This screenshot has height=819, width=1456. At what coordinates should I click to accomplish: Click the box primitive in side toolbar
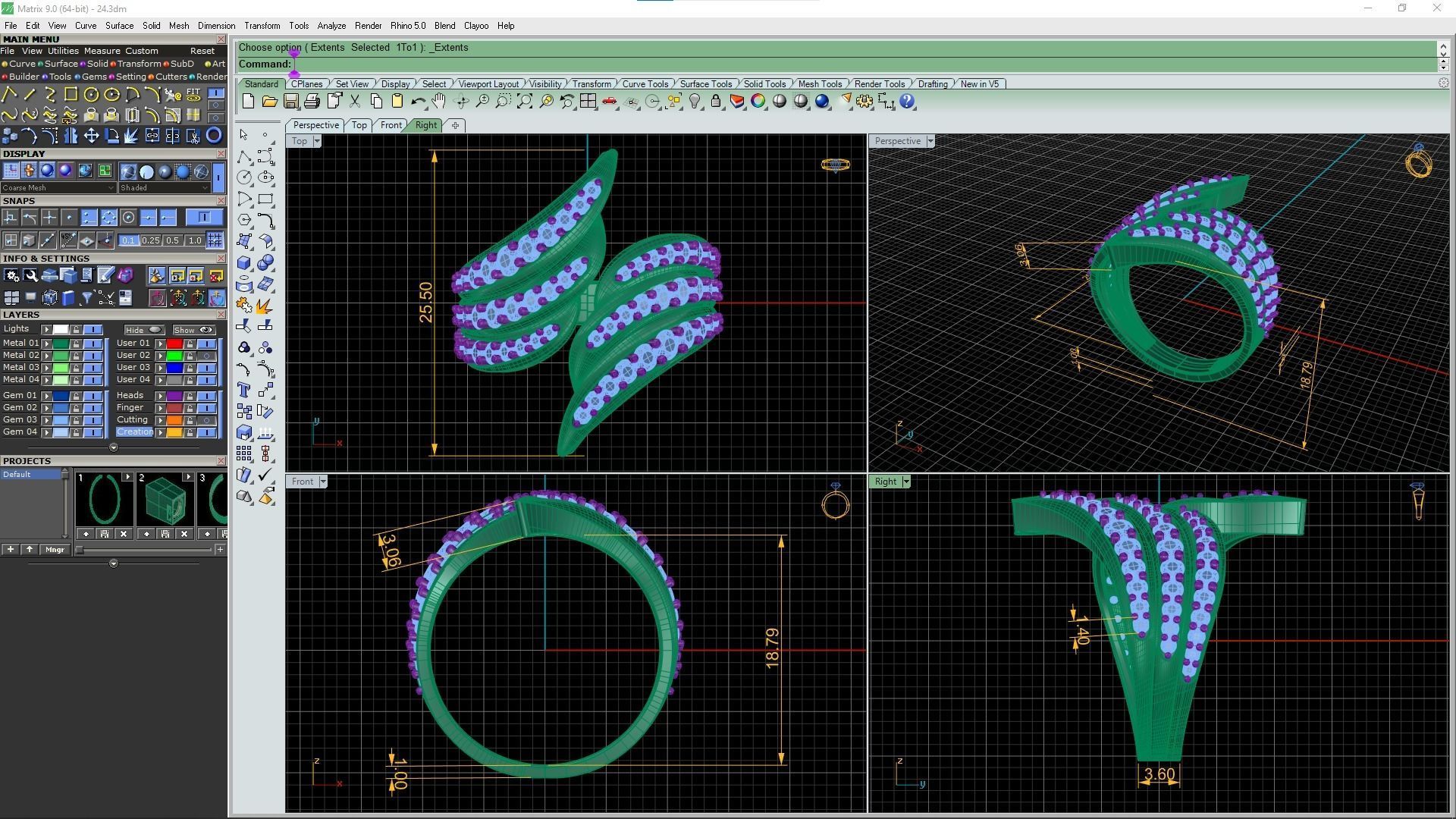(244, 263)
